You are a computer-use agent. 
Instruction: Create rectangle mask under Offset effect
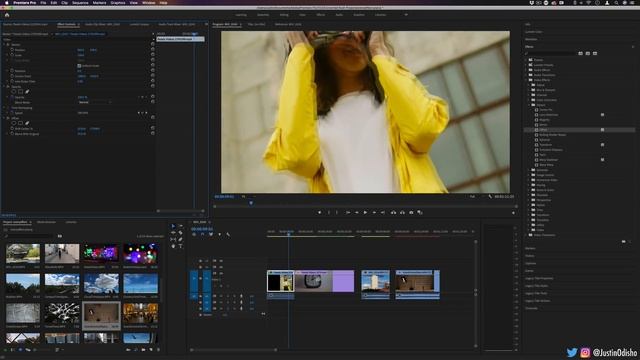(x=20, y=123)
